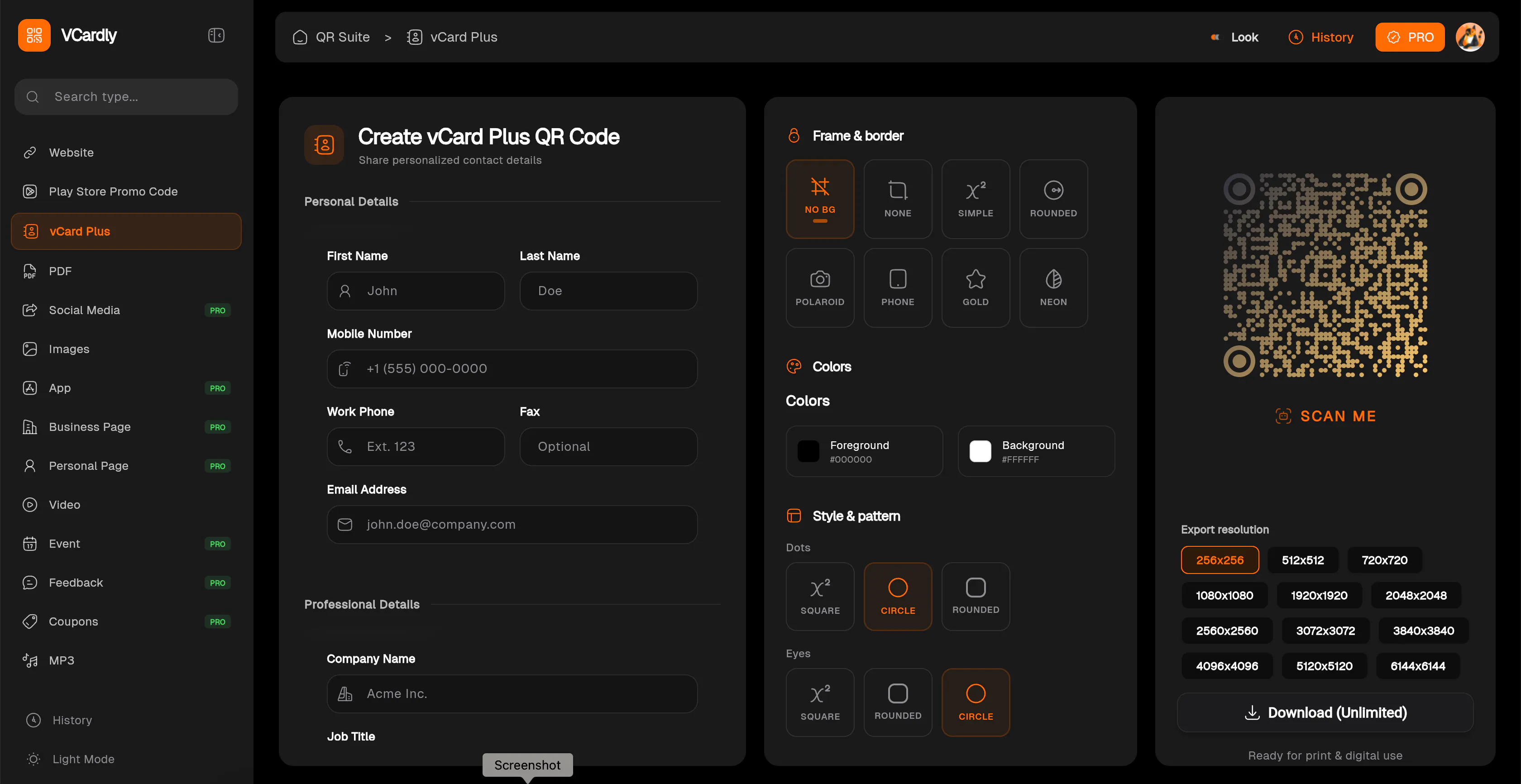This screenshot has height=784, width=1521.
Task: Select the Simple frame option
Action: point(976,199)
